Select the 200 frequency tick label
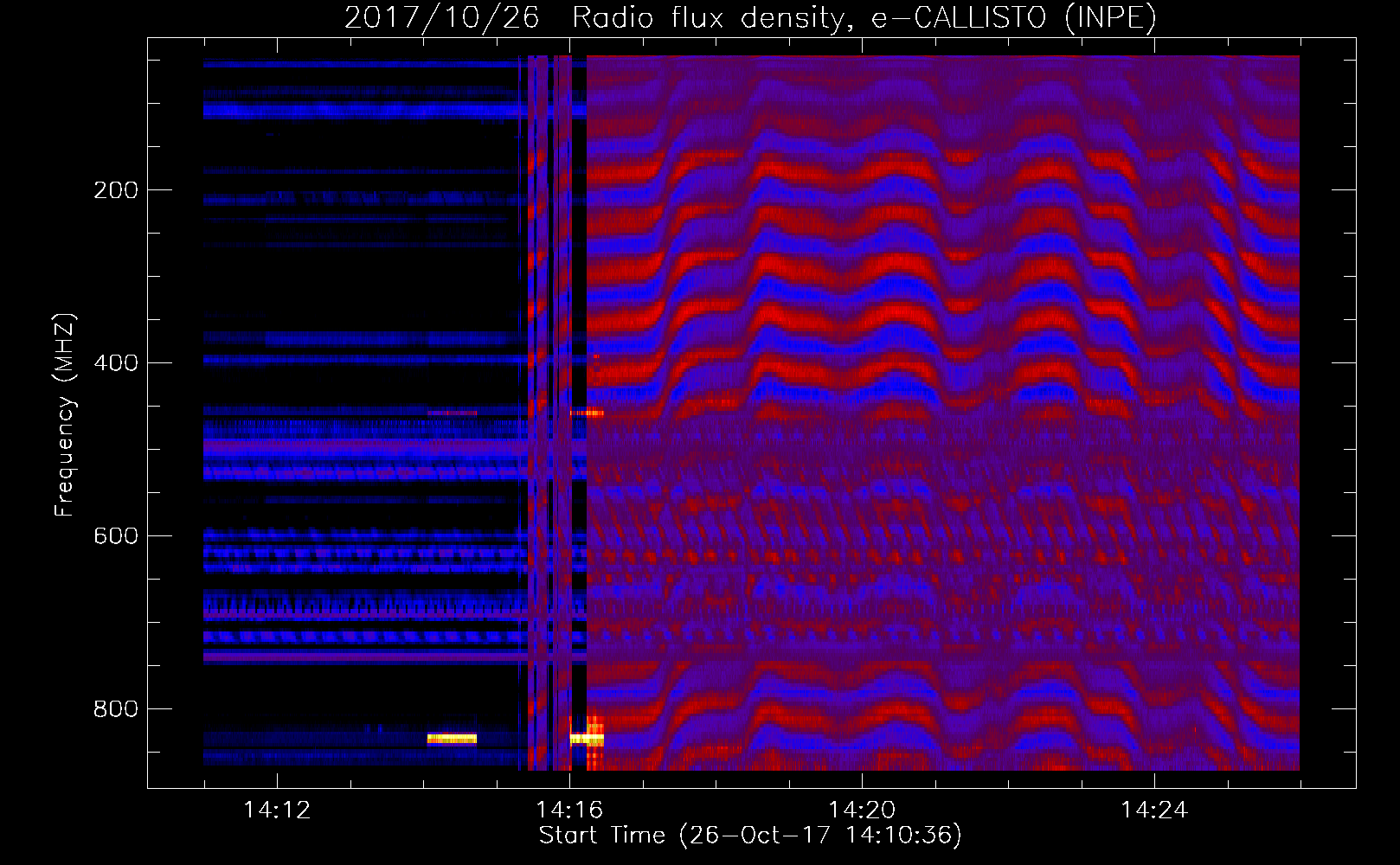 click(116, 189)
